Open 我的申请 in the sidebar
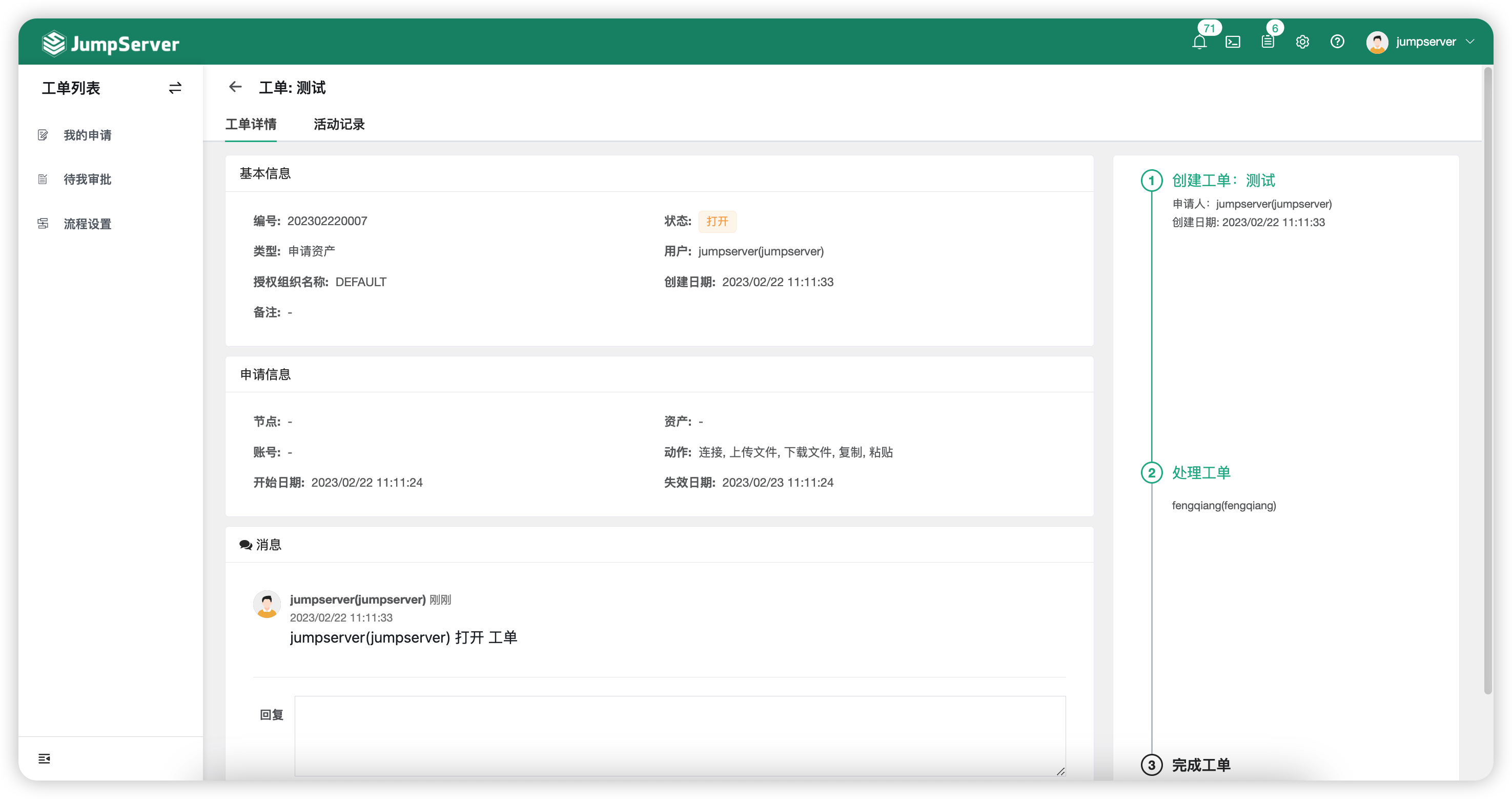This screenshot has height=799, width=1512. point(88,135)
